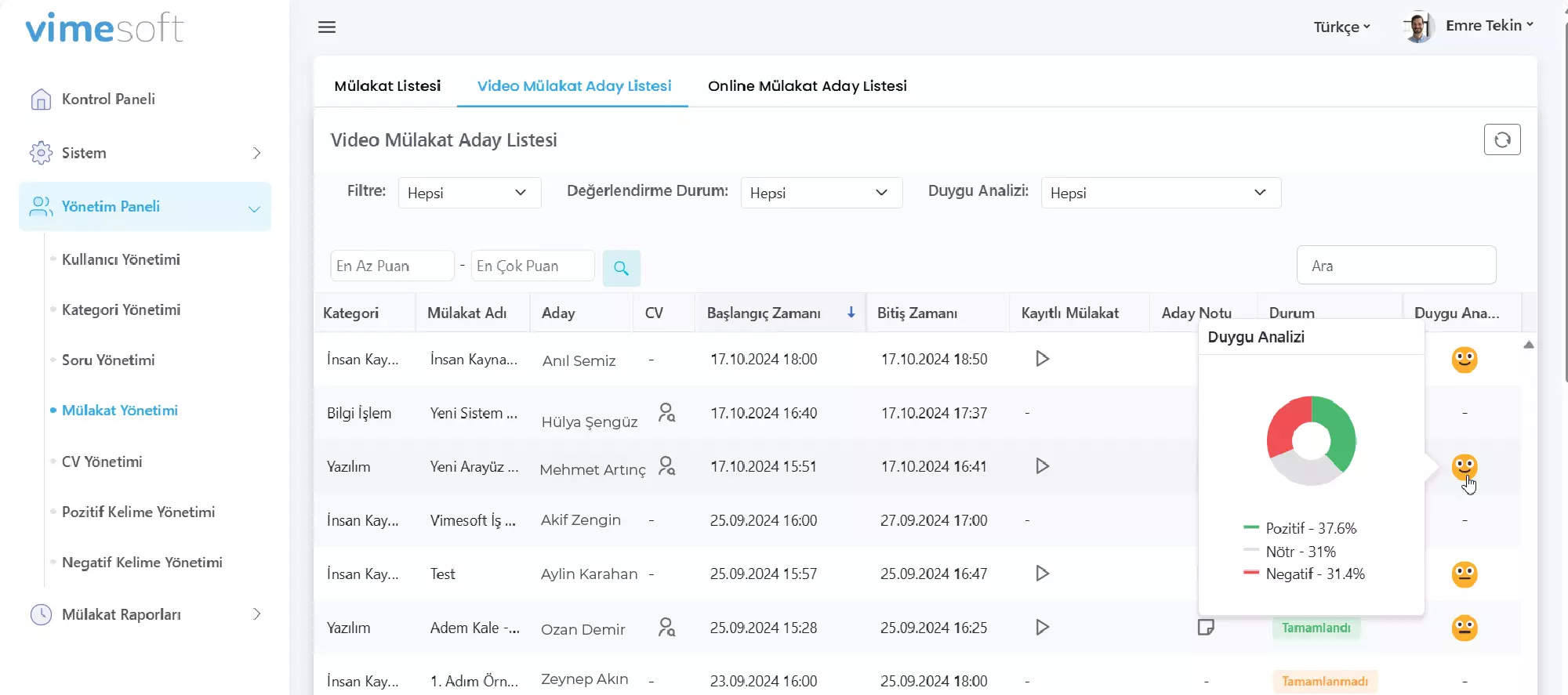The image size is (1568, 695).
Task: Click the Tamamlanmadı status badge
Action: (x=1325, y=681)
